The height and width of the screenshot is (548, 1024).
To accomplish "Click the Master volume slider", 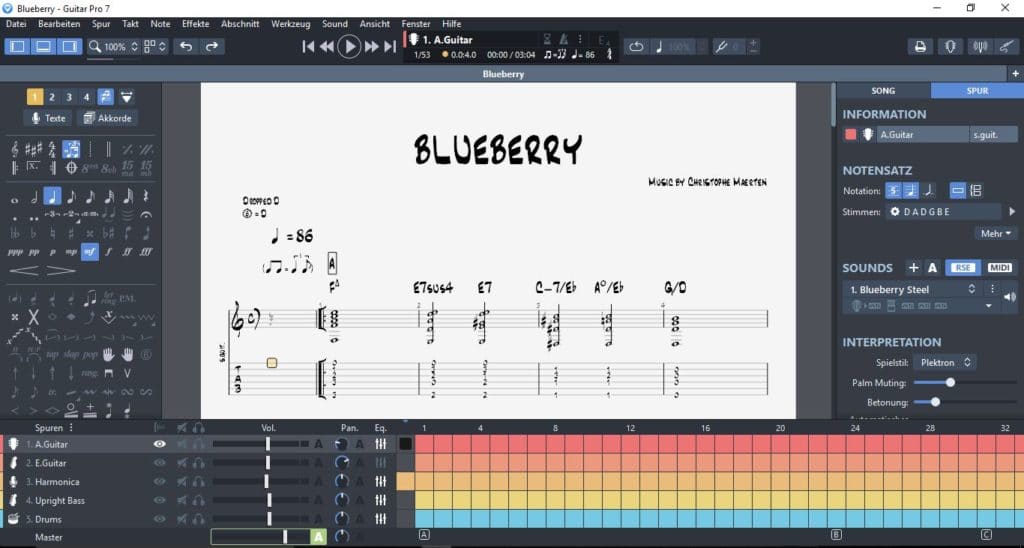I will click(260, 537).
